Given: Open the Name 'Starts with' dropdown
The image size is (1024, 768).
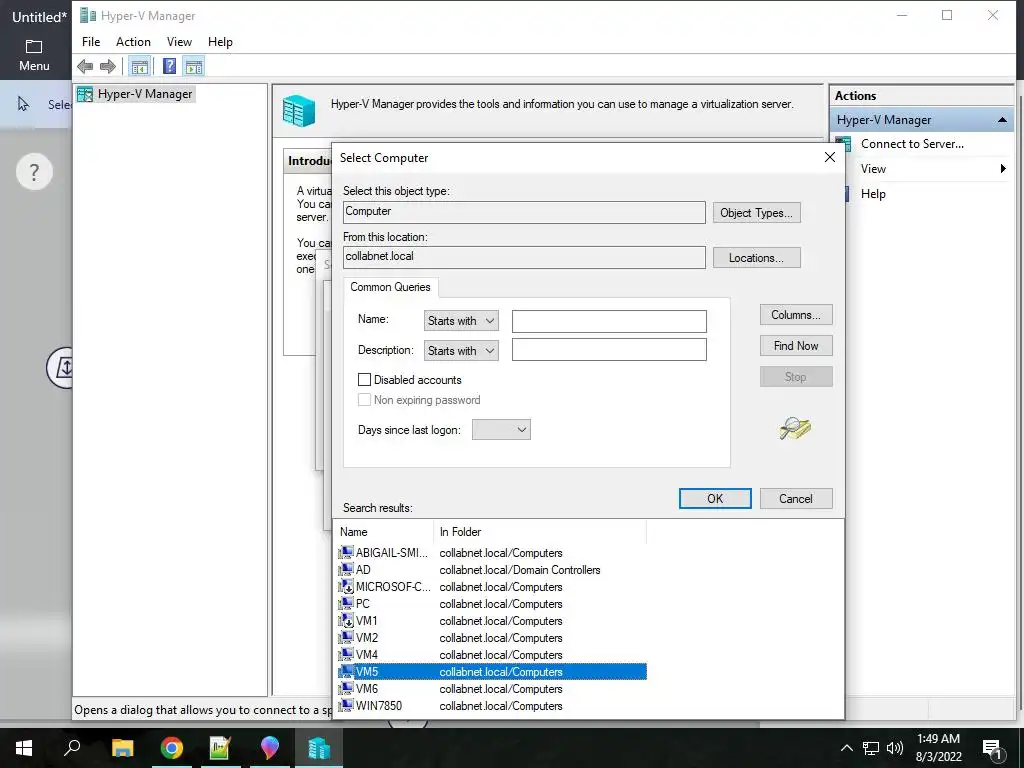Looking at the screenshot, I should [x=461, y=321].
